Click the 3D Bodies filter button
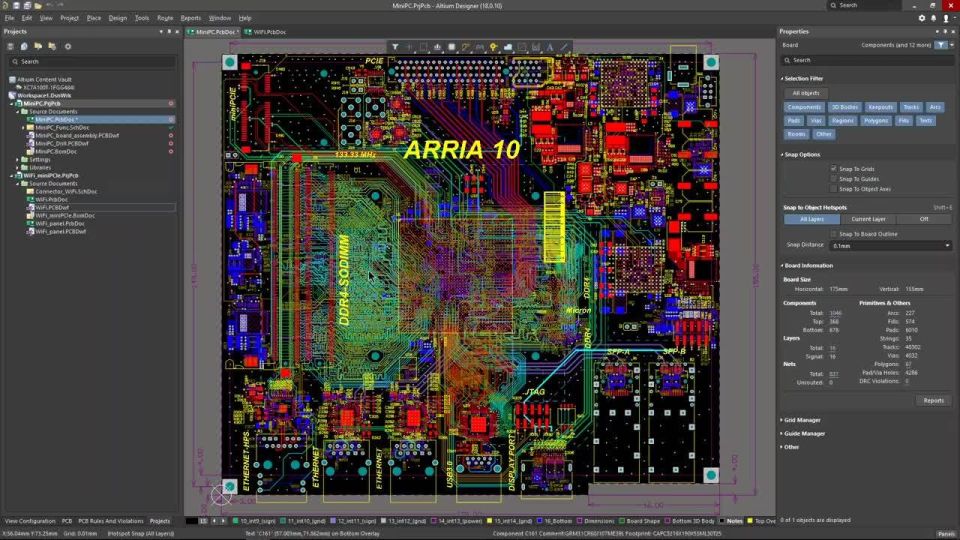The image size is (960, 540). (844, 107)
